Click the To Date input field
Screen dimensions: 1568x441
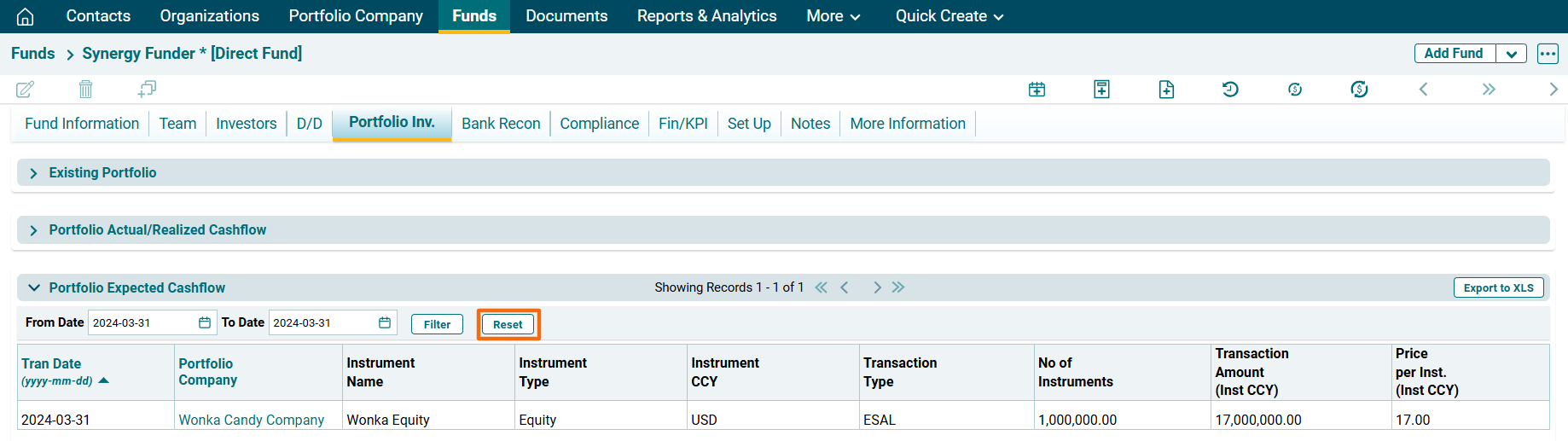click(x=322, y=323)
